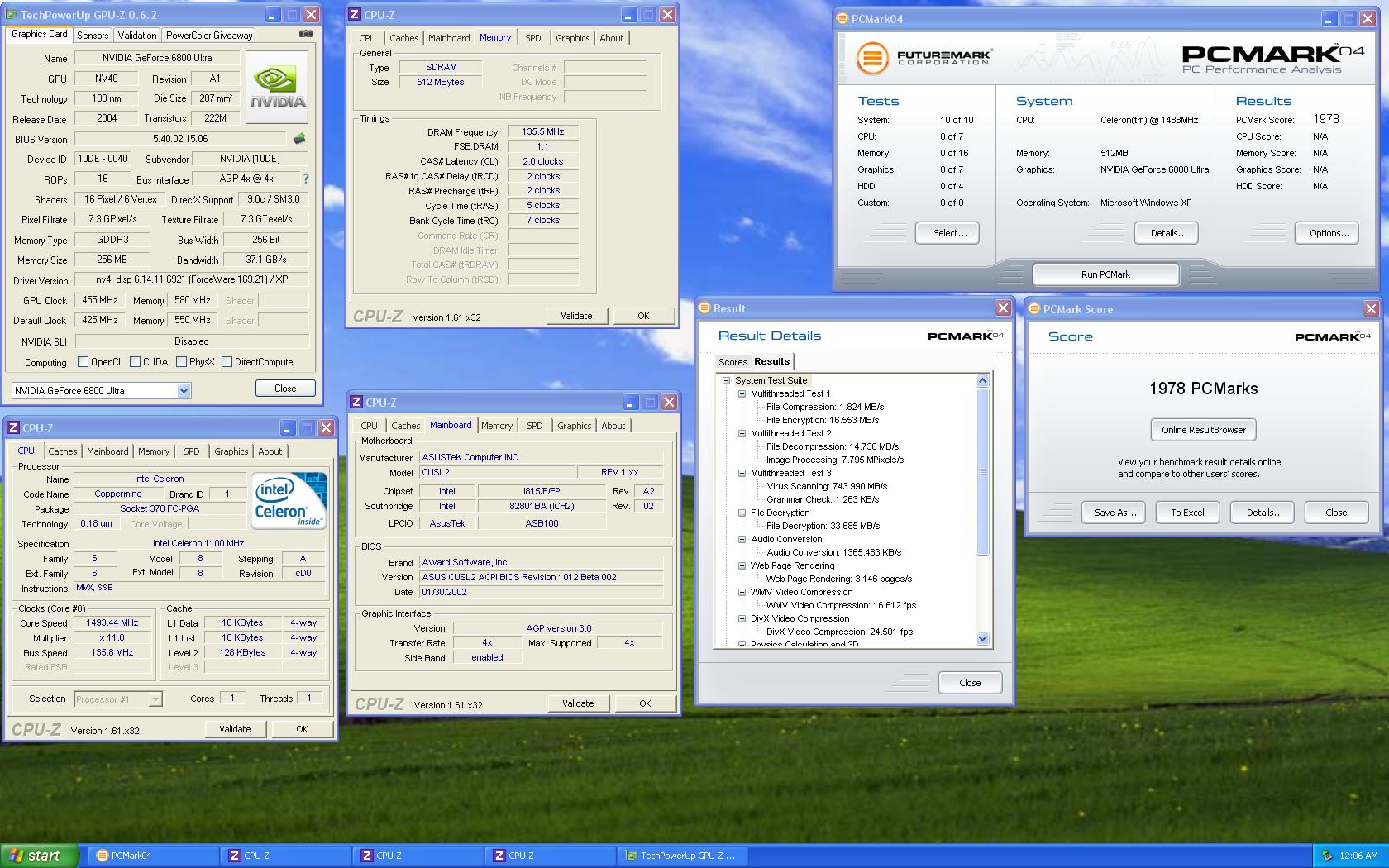Click the GPU-Z title bar icon

pos(12,15)
